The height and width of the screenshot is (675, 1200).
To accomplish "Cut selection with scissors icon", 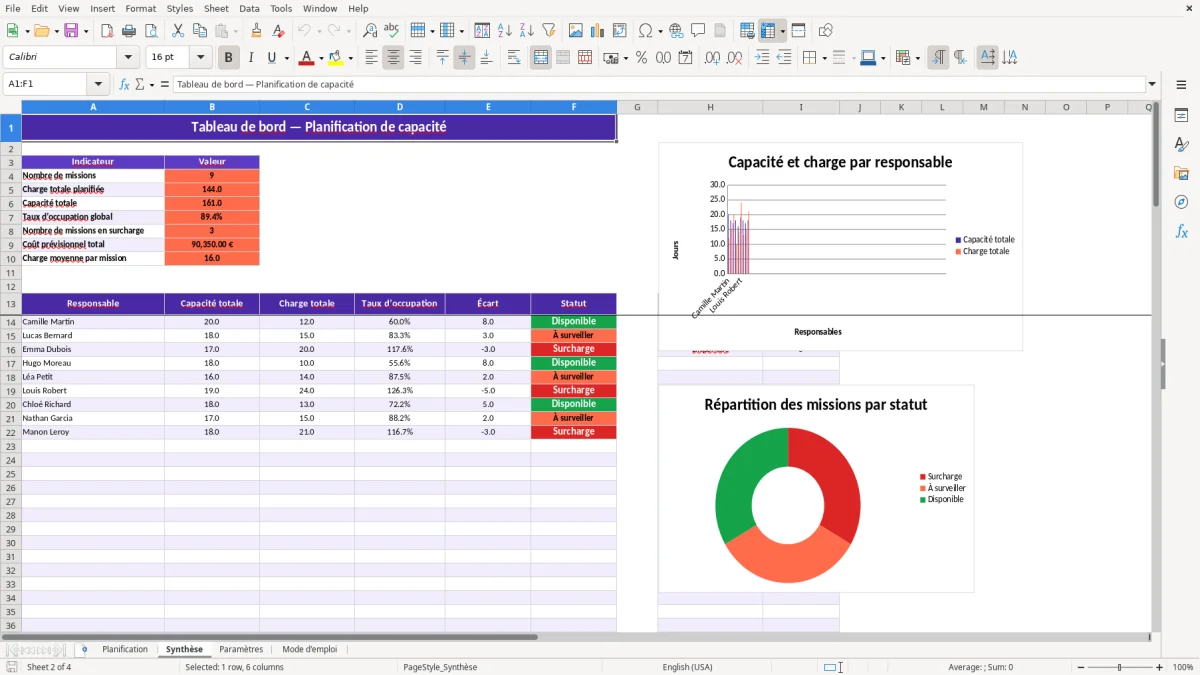I will click(177, 31).
